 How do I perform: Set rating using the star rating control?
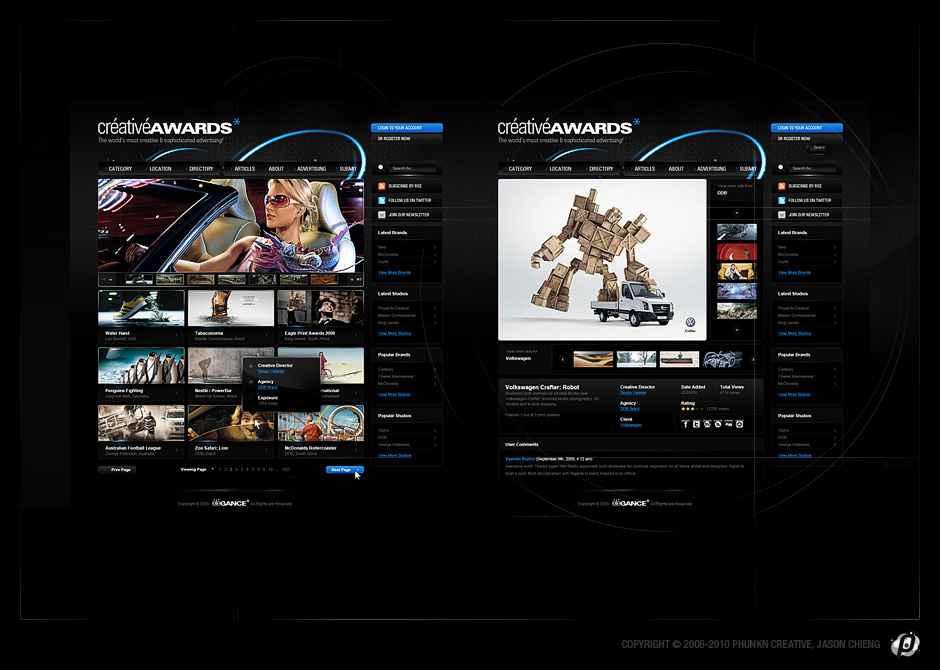point(691,408)
